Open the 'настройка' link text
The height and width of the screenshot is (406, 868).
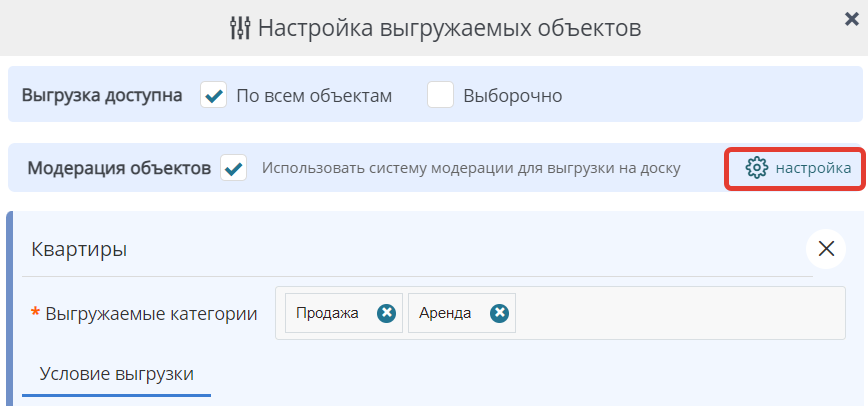[x=813, y=168]
